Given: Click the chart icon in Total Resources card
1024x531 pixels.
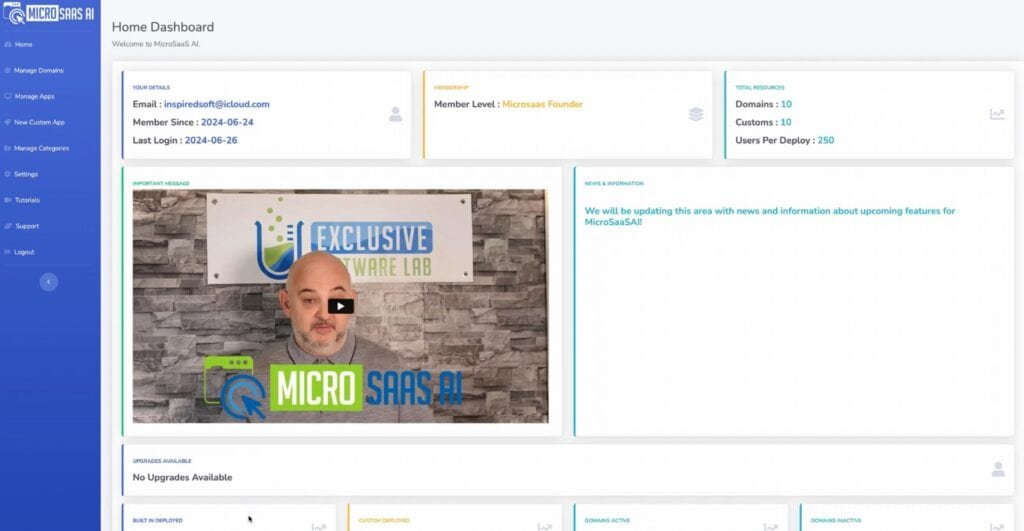Looking at the screenshot, I should pyautogui.click(x=997, y=114).
